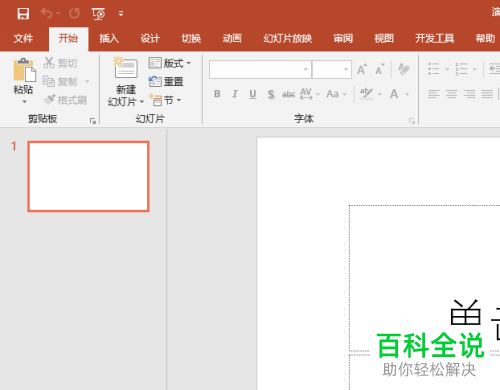Viewport: 500px width, 390px height.
Task: Open the 帮助 tab
Action: tap(485, 39)
